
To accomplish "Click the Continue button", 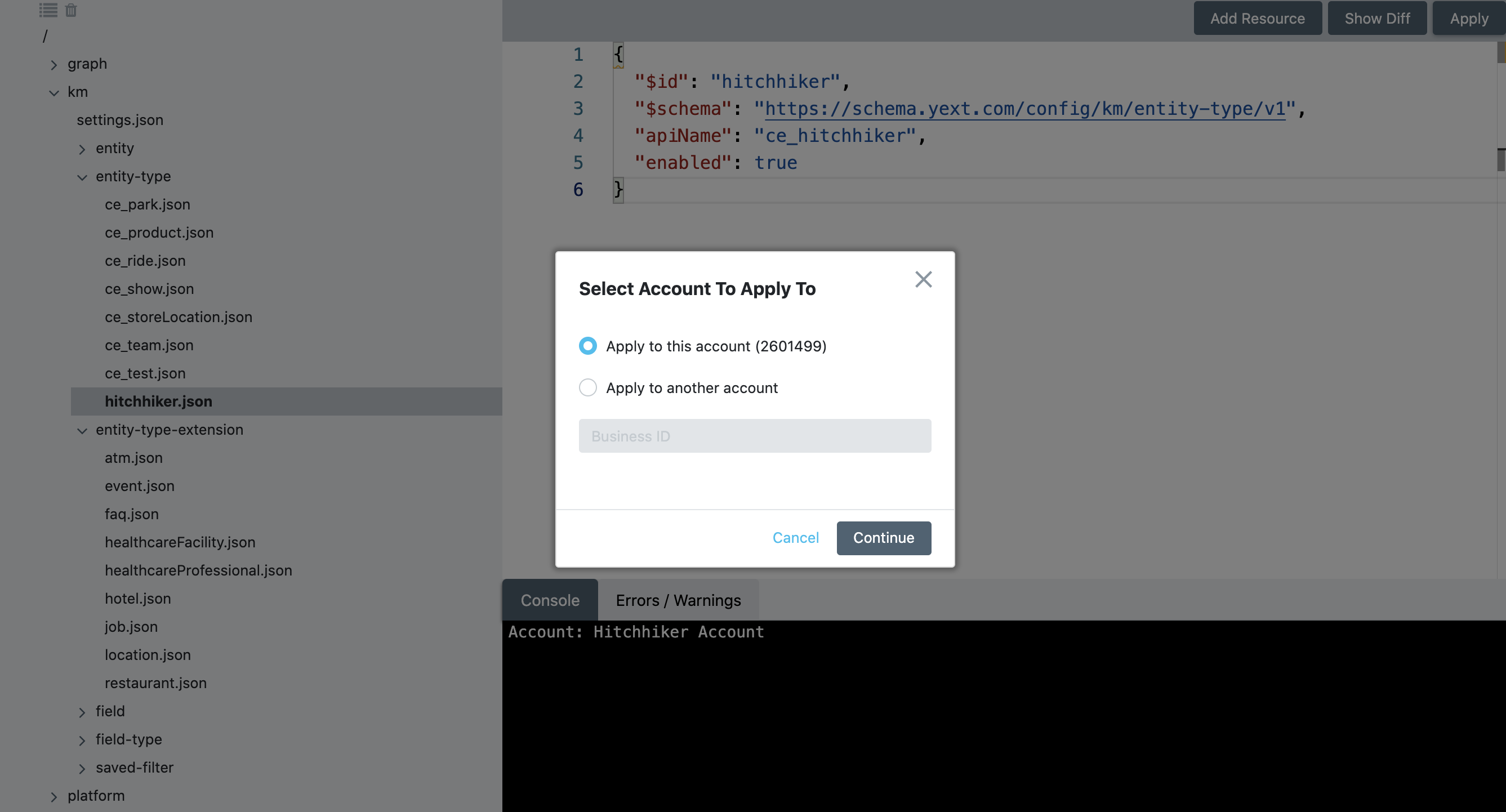I will pyautogui.click(x=883, y=538).
